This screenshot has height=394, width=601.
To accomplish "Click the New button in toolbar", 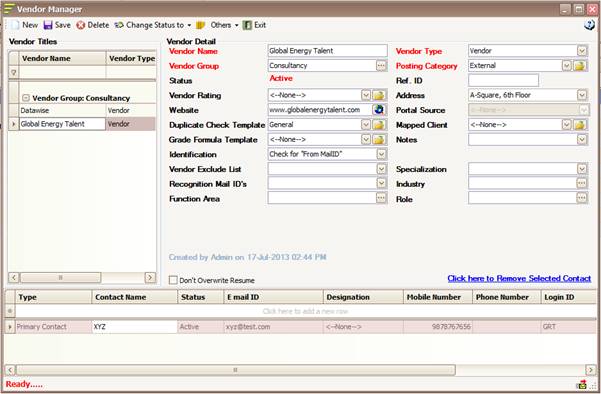I will point(24,25).
